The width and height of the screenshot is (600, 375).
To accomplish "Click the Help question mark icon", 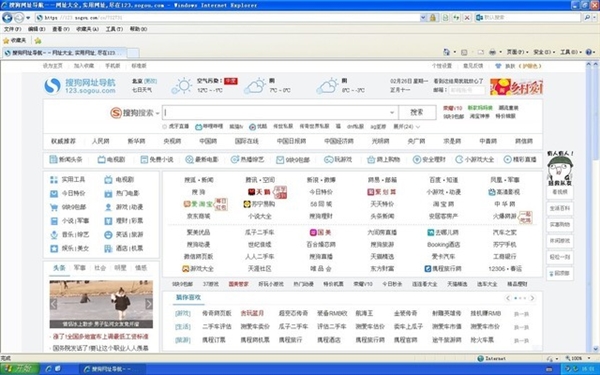I will point(589,52).
